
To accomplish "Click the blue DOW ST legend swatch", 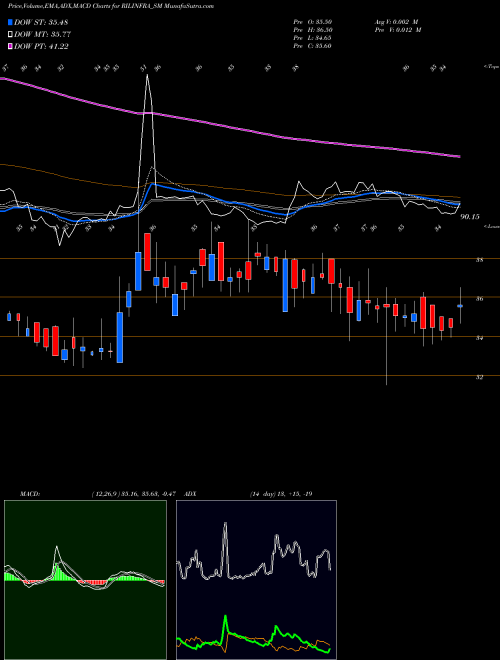I will [x=11, y=22].
